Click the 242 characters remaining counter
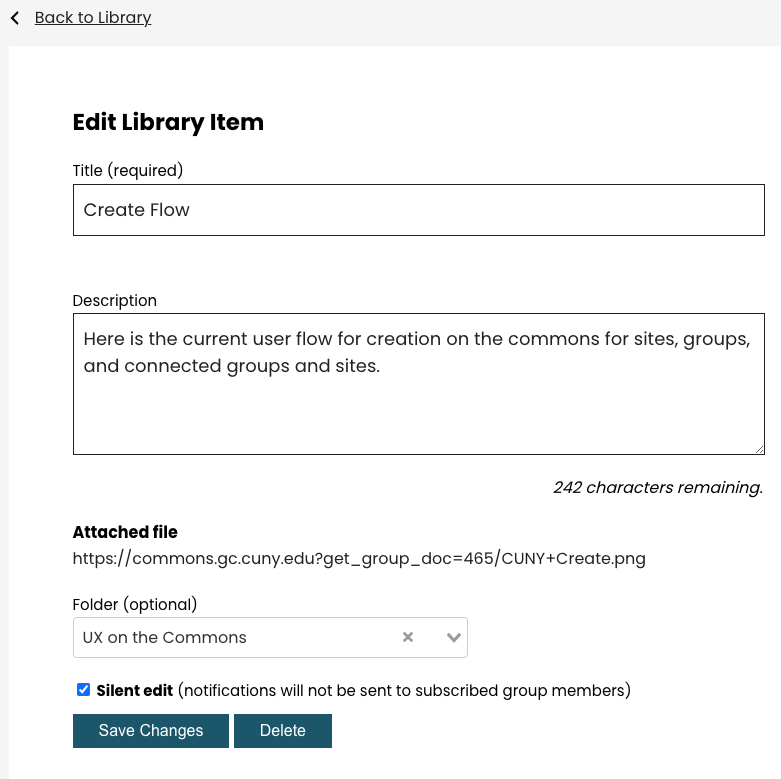This screenshot has height=779, width=781. 657,488
